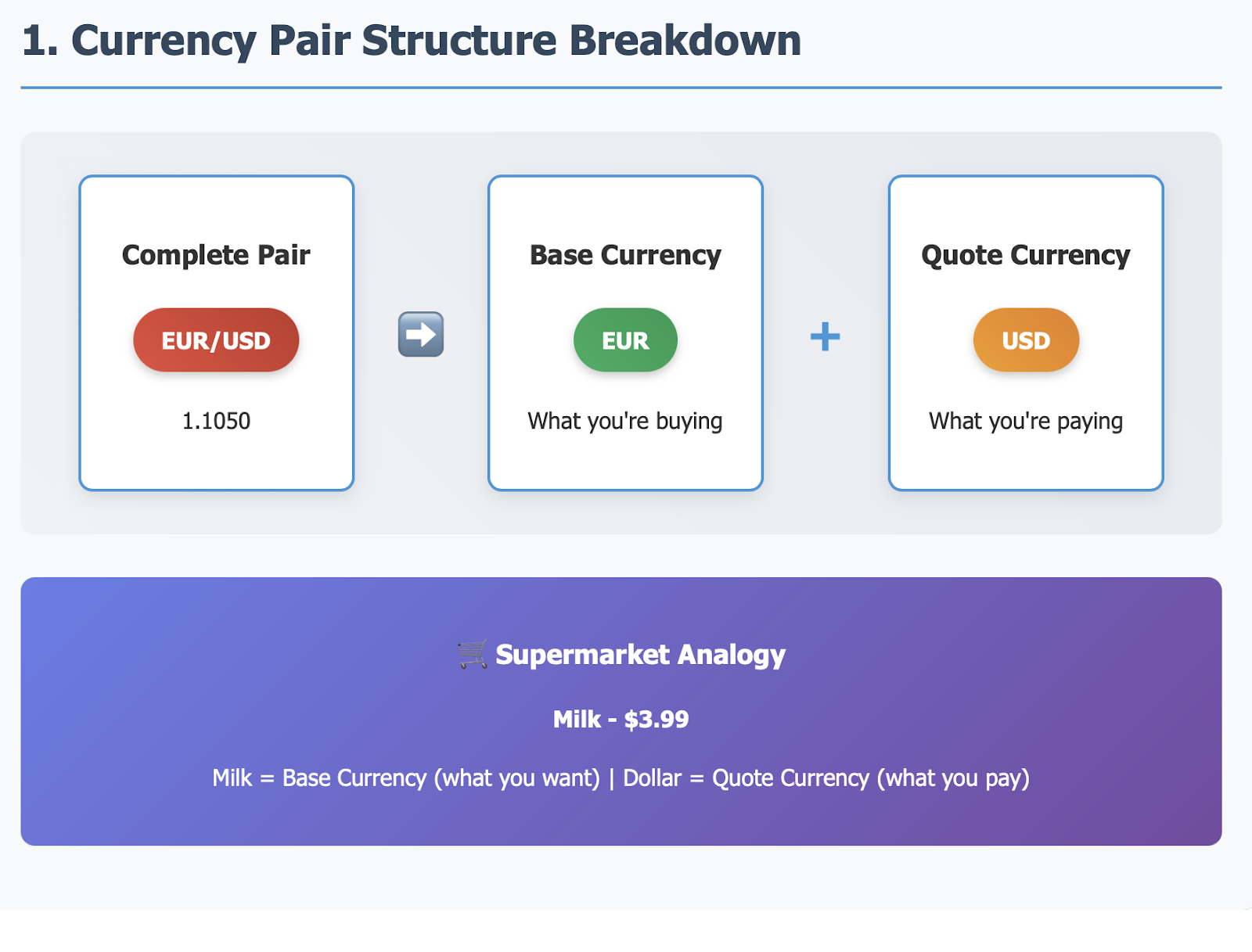Click the "Complete Pair" card title
The image size is (1252, 952).
click(216, 255)
